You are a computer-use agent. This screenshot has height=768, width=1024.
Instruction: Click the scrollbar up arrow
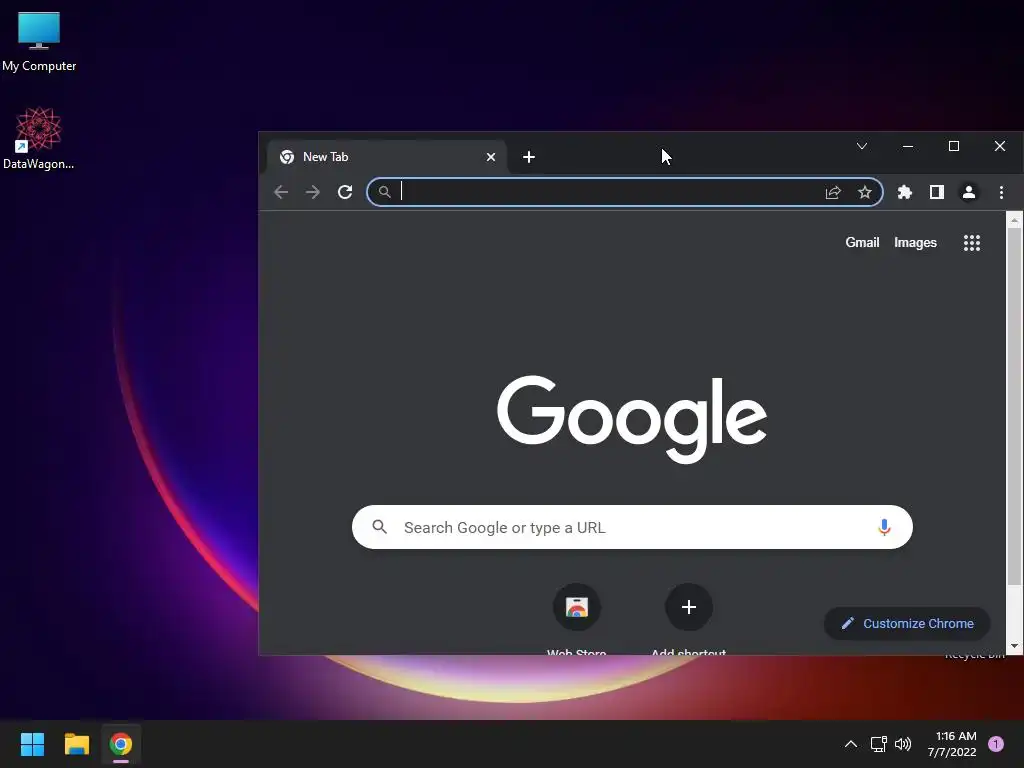(x=1014, y=221)
